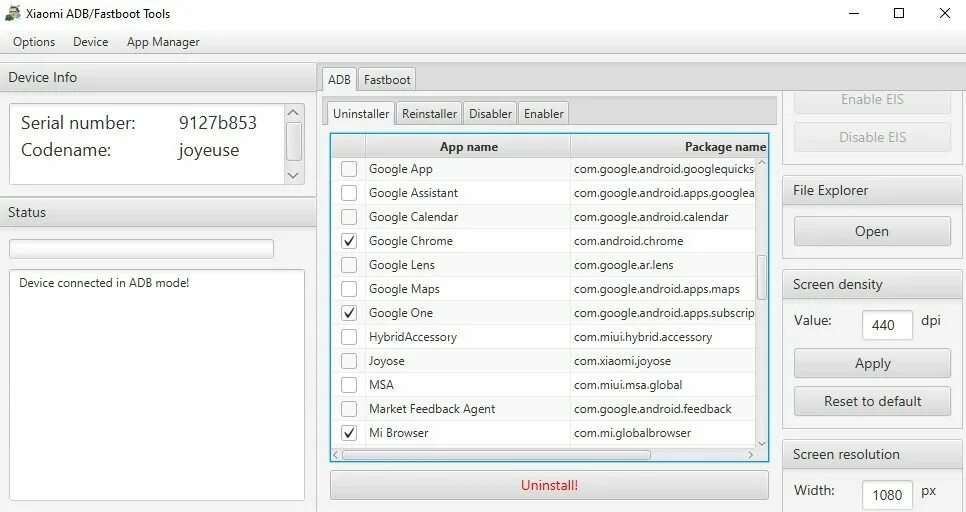Check the Google Maps checkbox
The height and width of the screenshot is (512, 966).
pyautogui.click(x=349, y=289)
